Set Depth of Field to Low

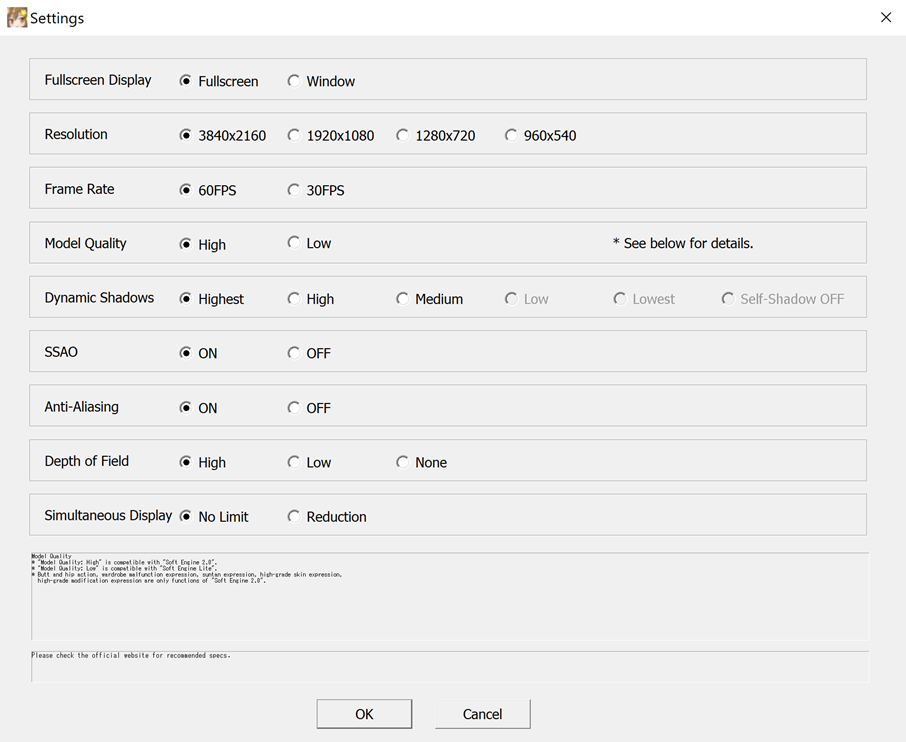pos(294,462)
